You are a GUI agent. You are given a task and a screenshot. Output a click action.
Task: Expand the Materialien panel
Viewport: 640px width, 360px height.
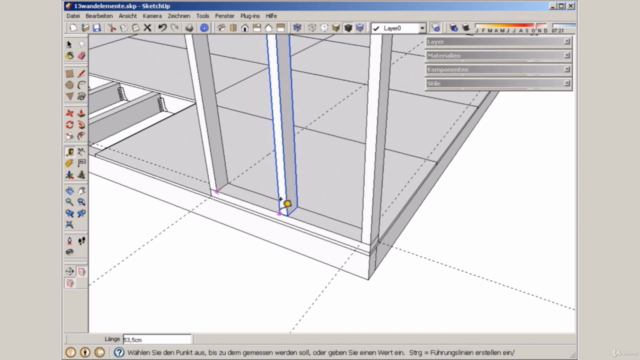[498, 56]
